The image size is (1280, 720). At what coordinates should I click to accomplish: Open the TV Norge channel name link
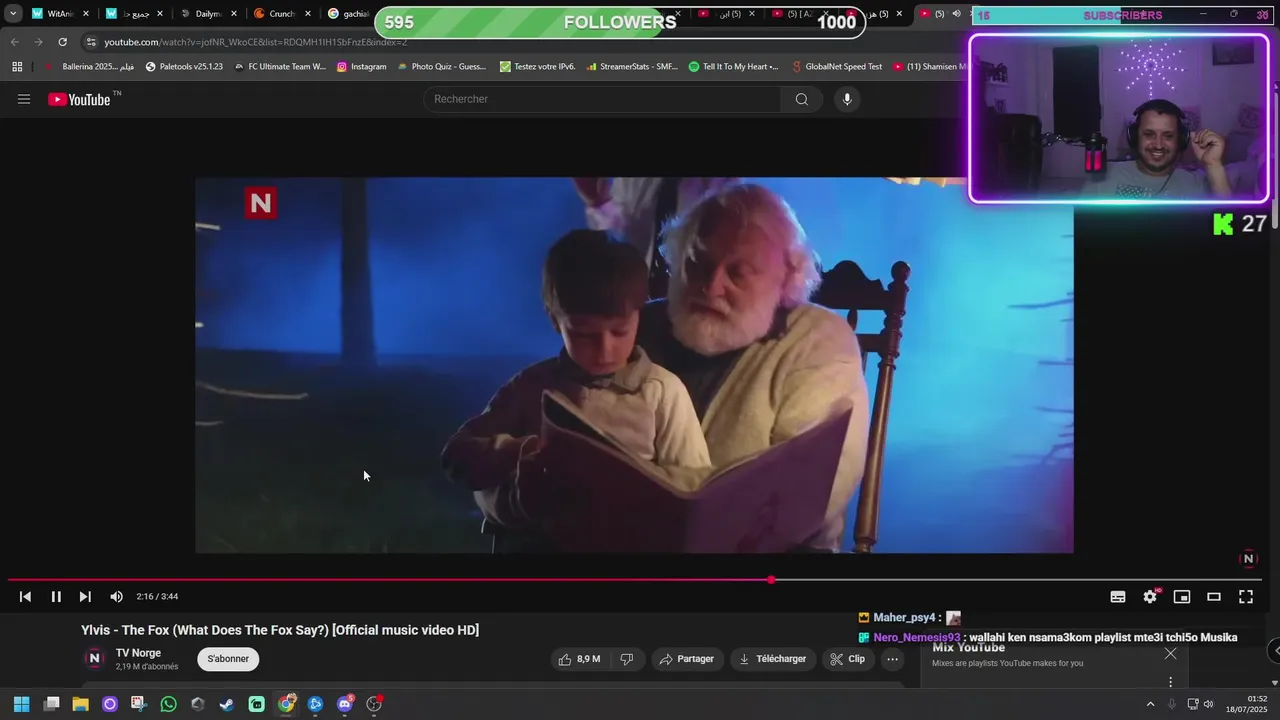click(x=138, y=653)
